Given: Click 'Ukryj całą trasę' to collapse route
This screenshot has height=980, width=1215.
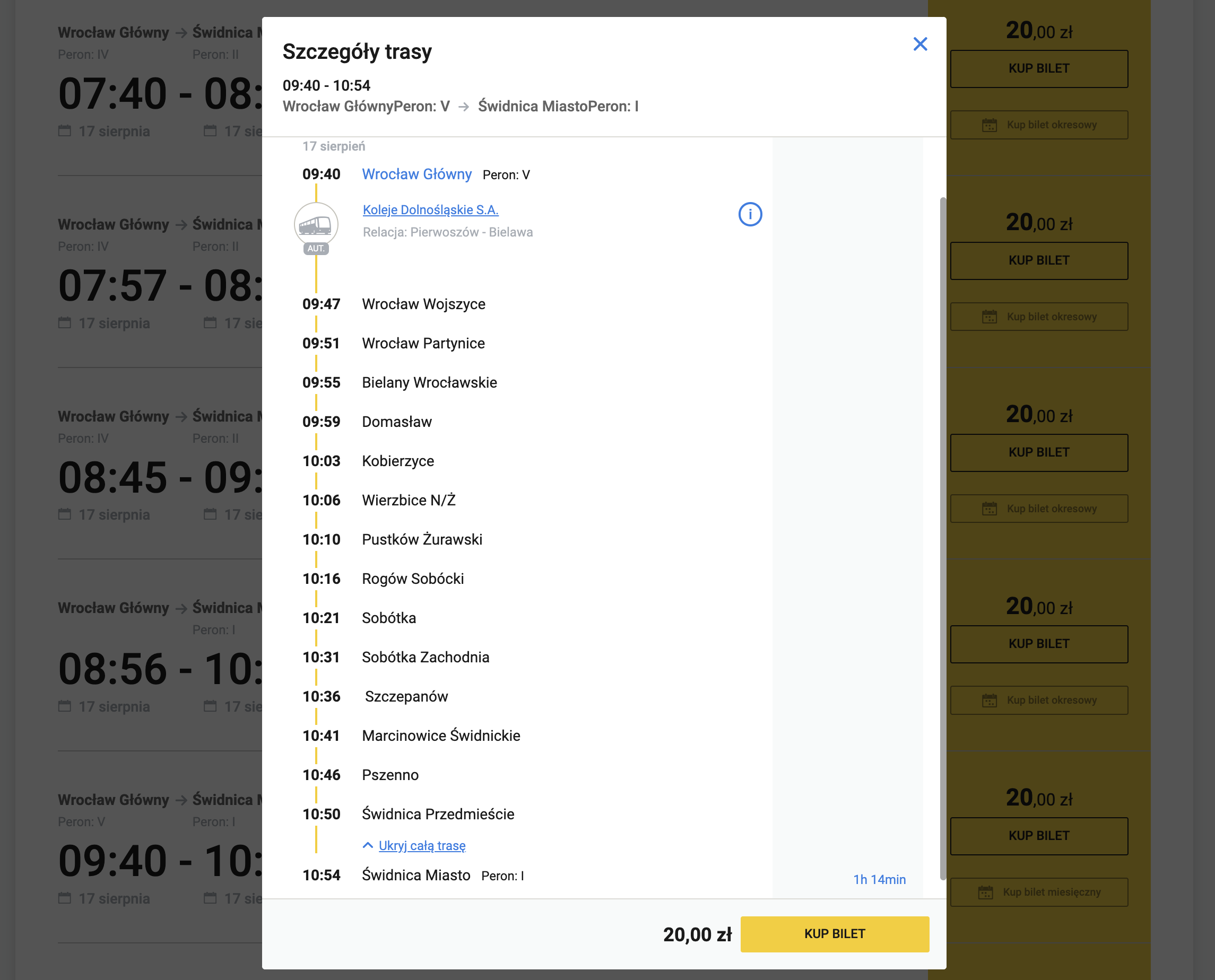Looking at the screenshot, I should coord(421,845).
